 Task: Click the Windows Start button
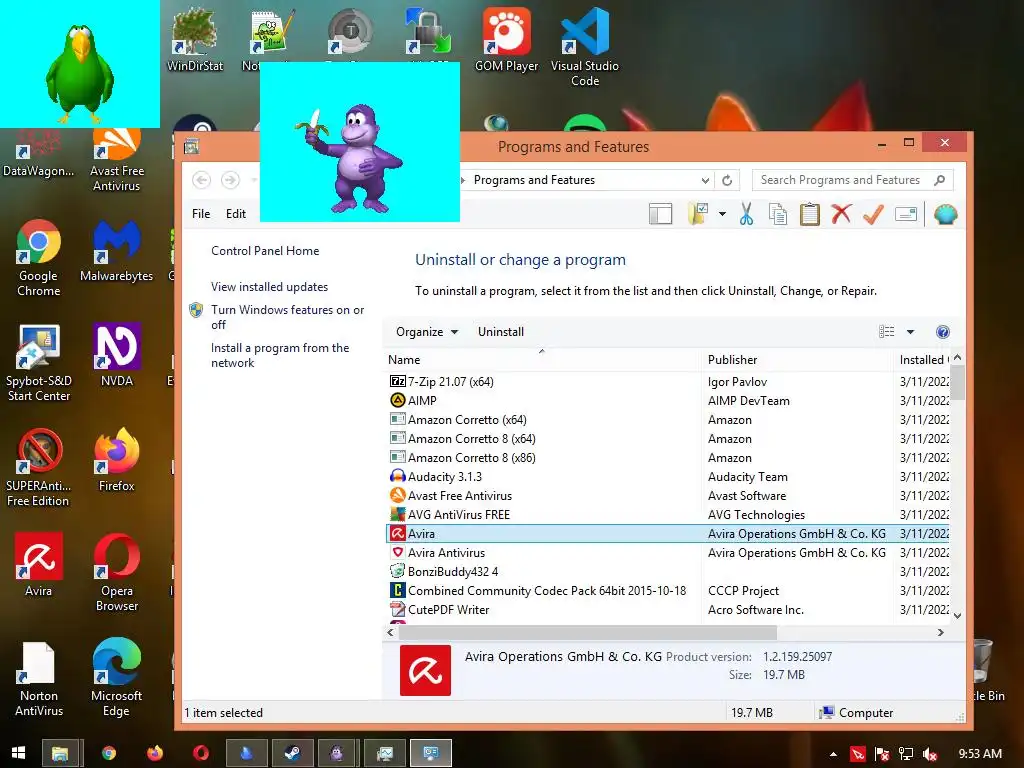point(18,753)
